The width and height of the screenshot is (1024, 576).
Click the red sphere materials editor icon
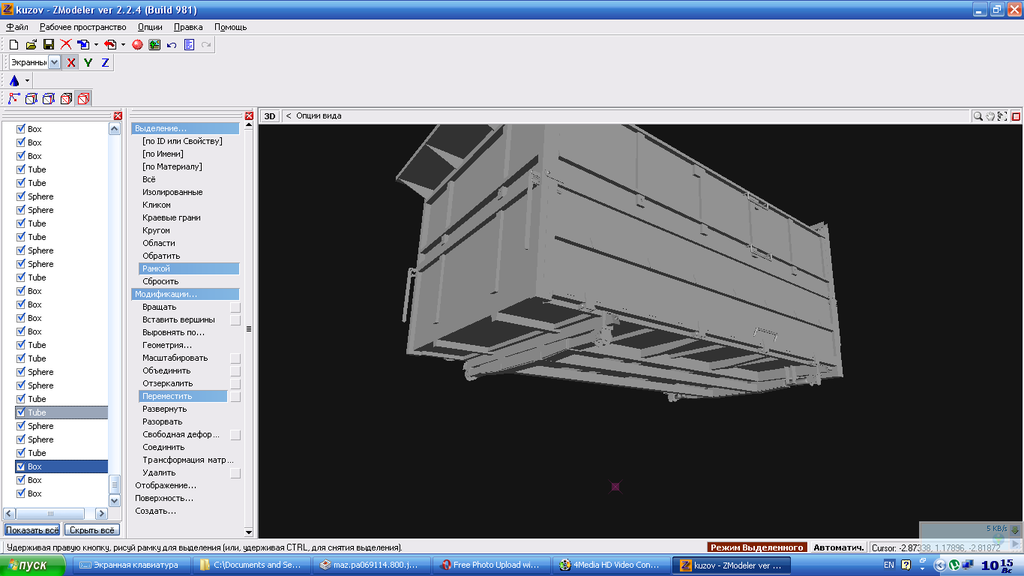[138, 45]
